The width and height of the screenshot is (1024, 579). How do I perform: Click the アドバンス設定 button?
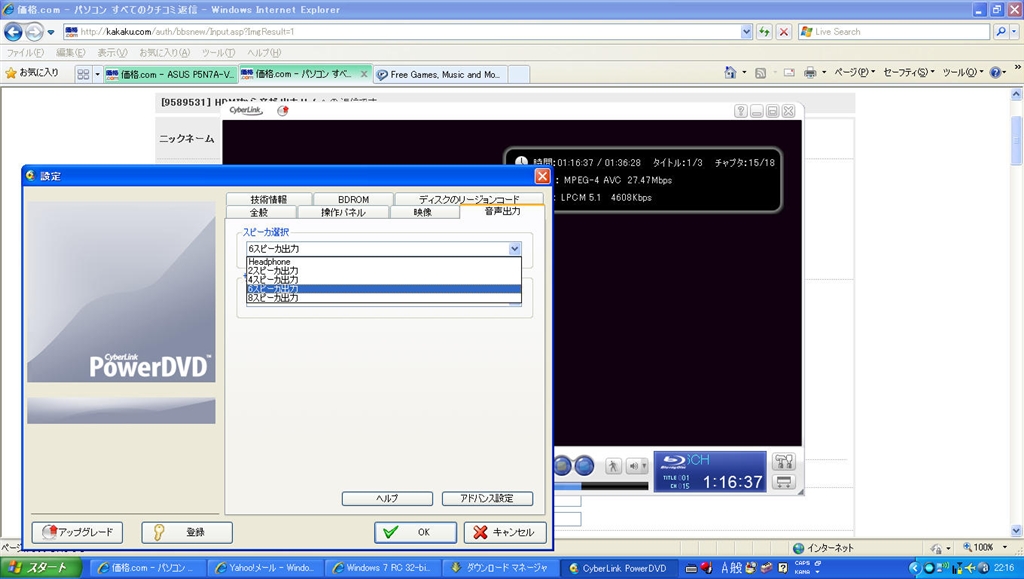(x=487, y=498)
